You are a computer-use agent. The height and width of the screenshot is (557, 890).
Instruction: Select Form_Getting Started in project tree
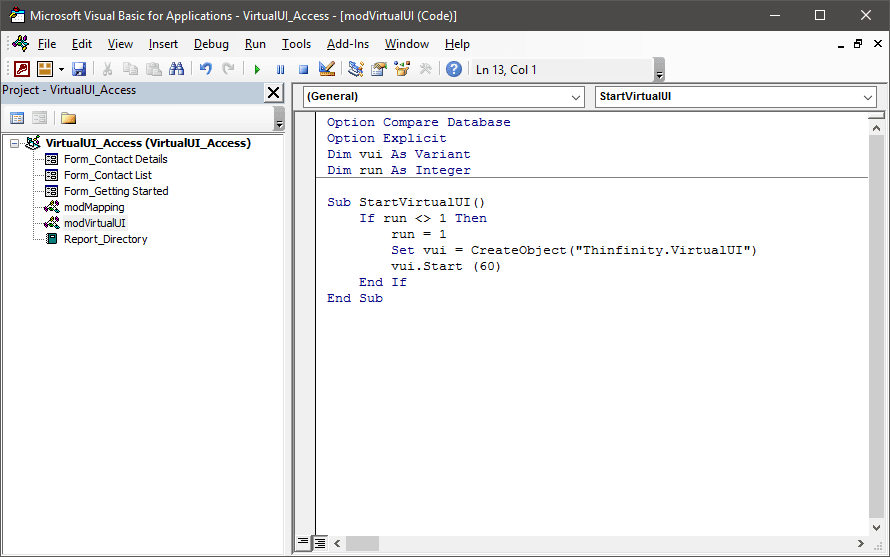pos(116,191)
